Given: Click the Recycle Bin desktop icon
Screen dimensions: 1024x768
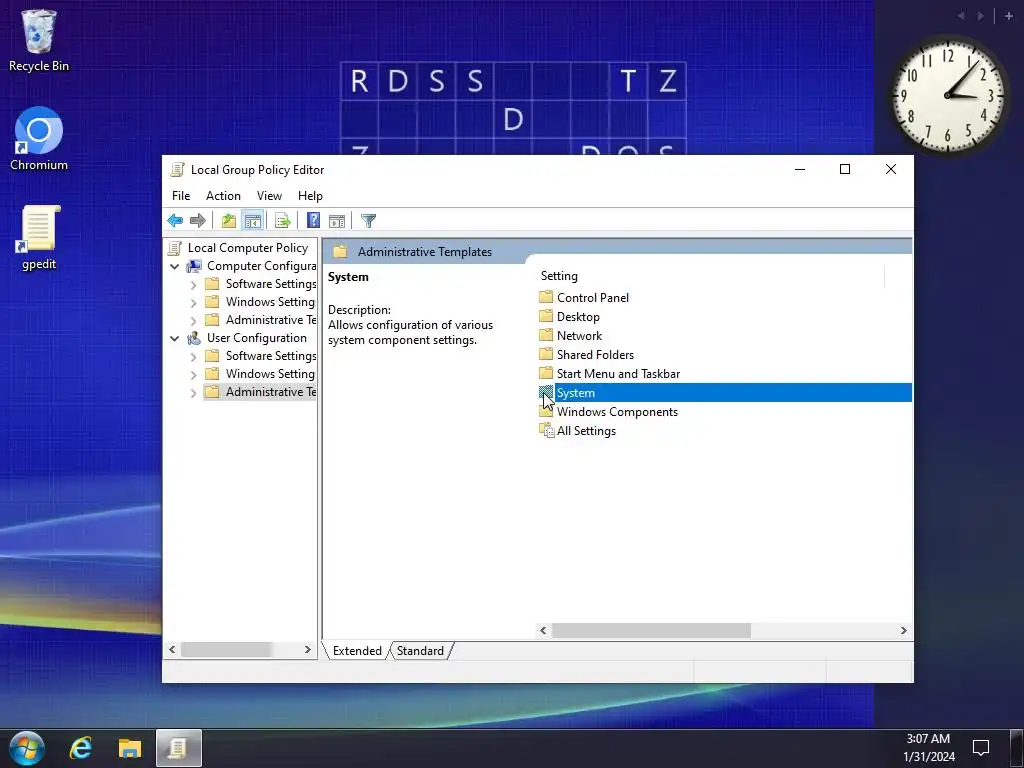Looking at the screenshot, I should 39,40.
